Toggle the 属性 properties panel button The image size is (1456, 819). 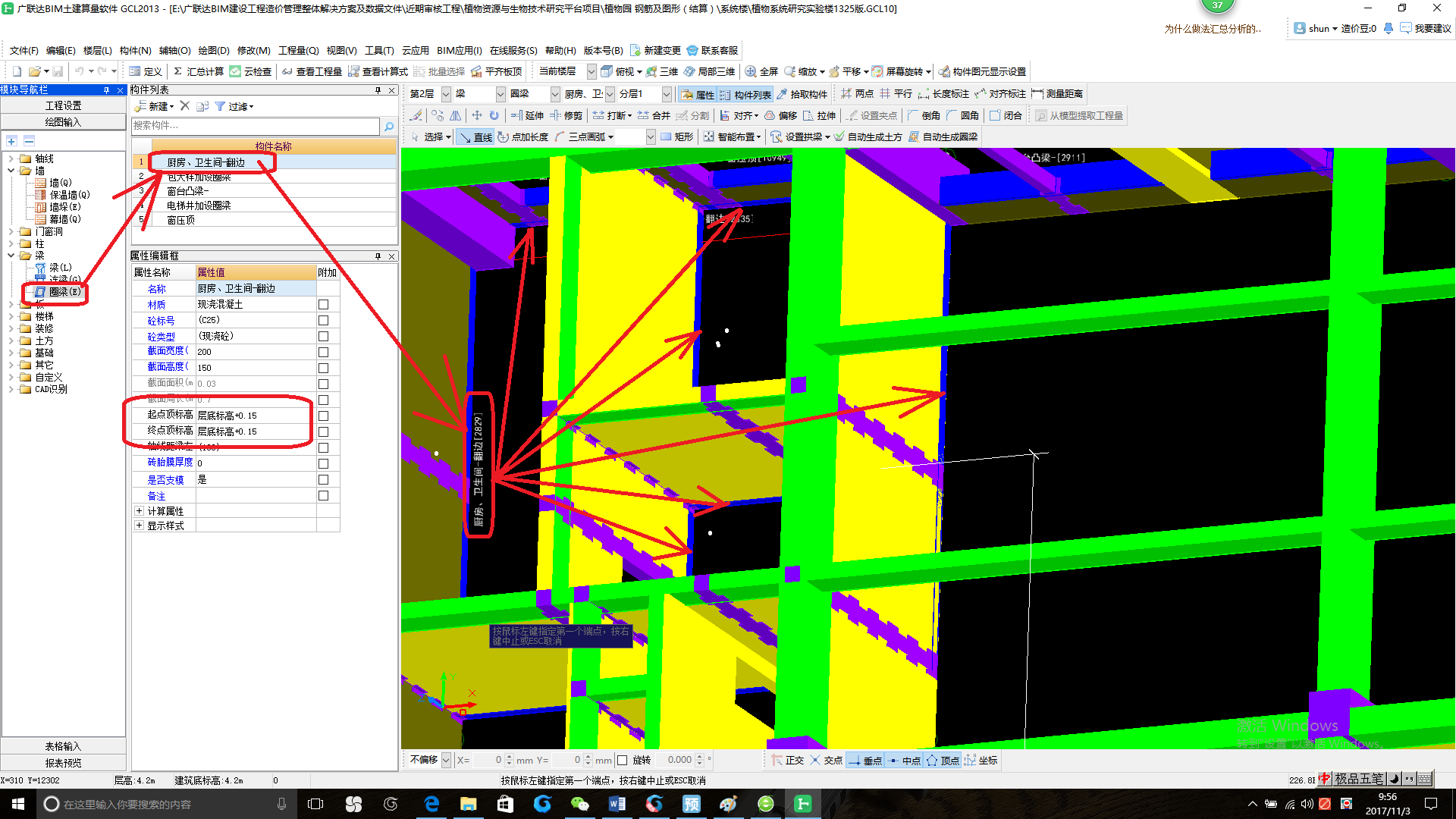[x=698, y=95]
